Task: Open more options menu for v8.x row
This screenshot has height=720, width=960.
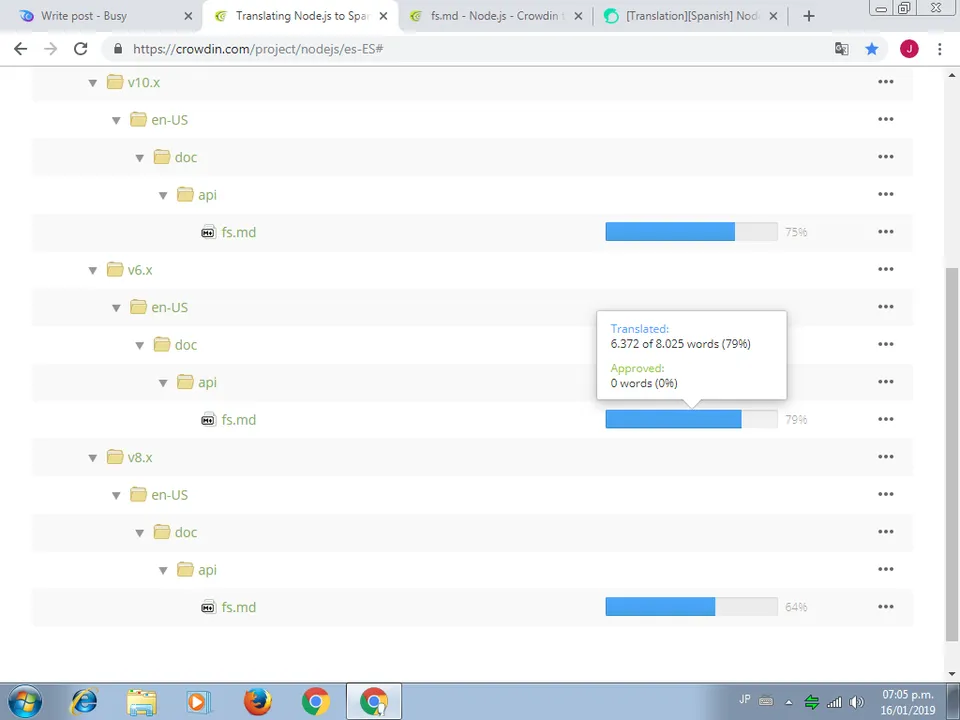Action: click(886, 456)
